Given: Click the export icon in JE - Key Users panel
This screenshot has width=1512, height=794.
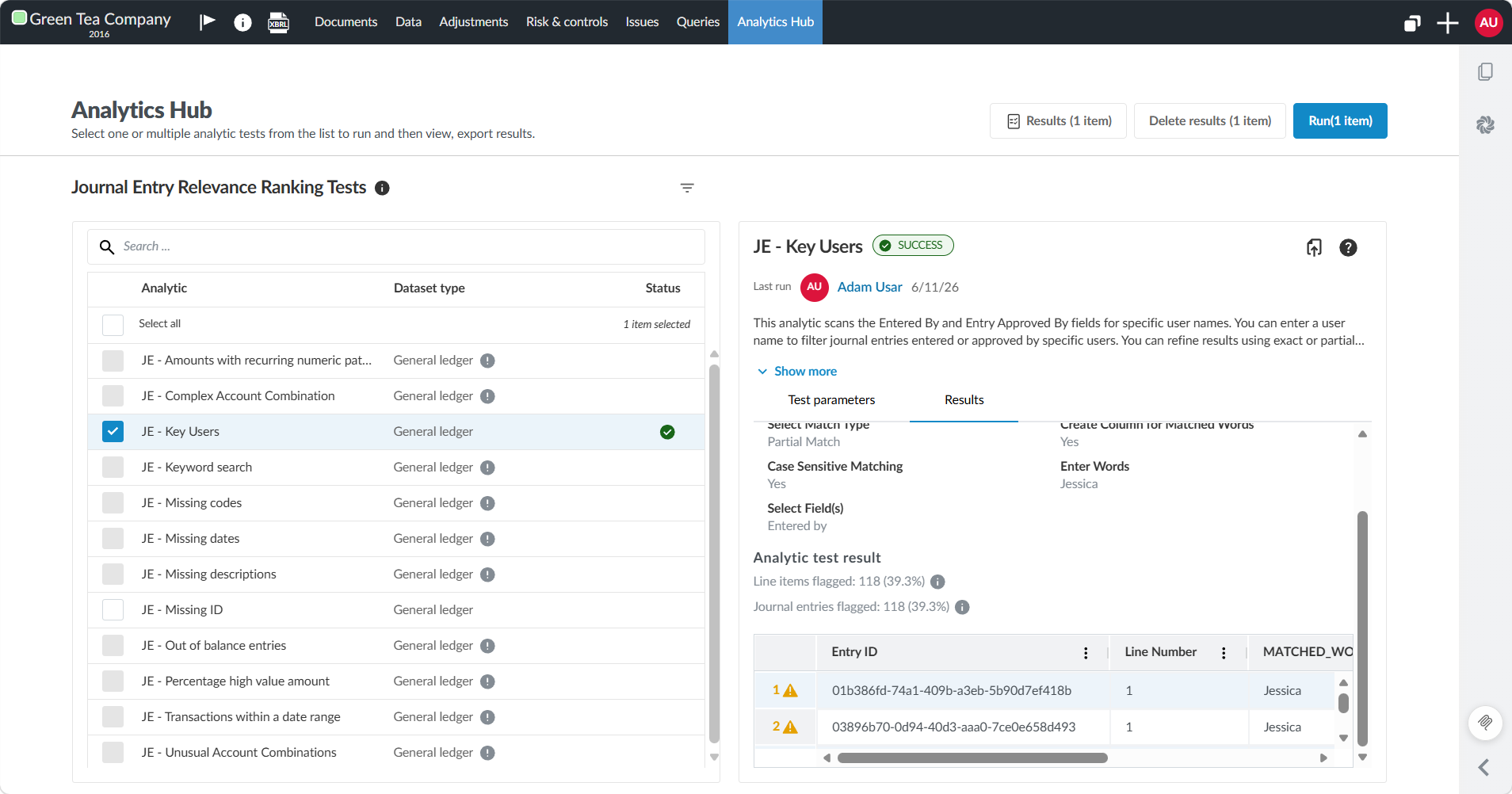Looking at the screenshot, I should point(1314,247).
